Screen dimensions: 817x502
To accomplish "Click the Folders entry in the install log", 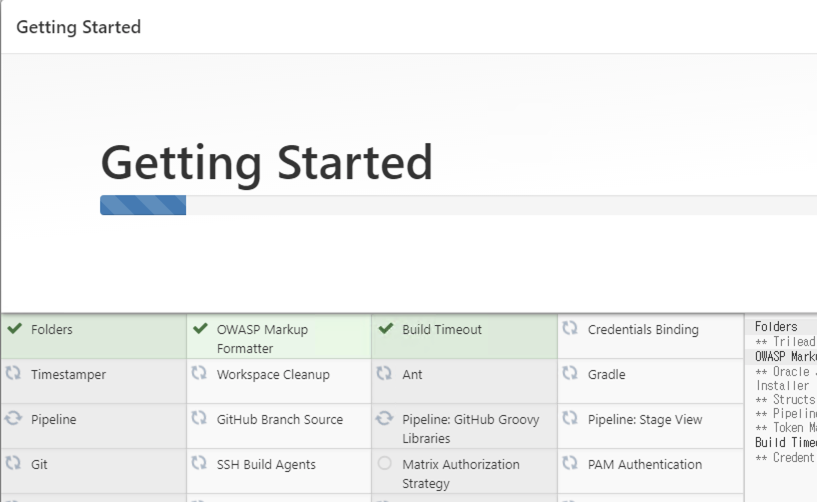I will [x=776, y=326].
